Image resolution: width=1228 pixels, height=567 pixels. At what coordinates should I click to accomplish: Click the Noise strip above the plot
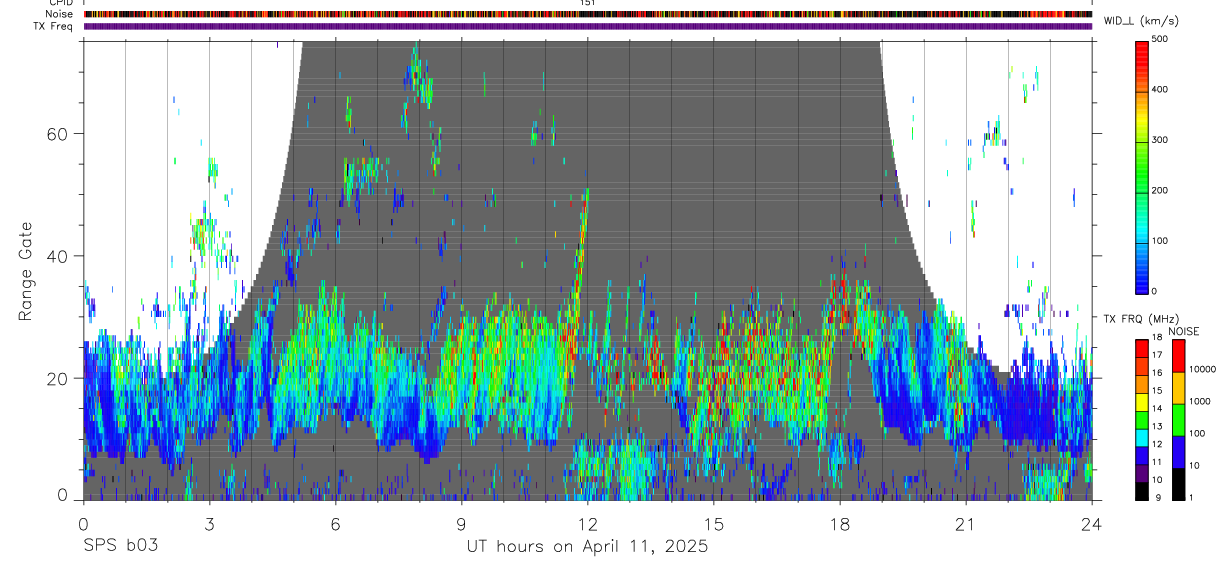[588, 14]
